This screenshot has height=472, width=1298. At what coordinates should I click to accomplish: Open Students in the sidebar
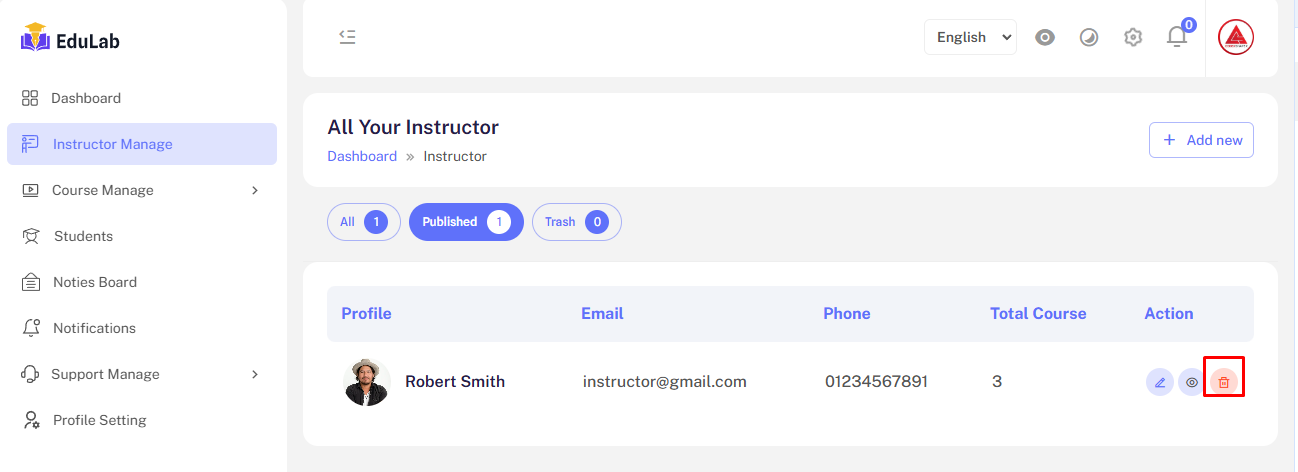pos(83,236)
